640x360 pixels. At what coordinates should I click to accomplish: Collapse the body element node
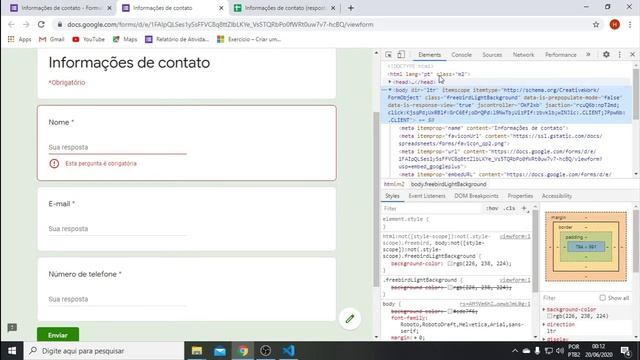tap(390, 90)
